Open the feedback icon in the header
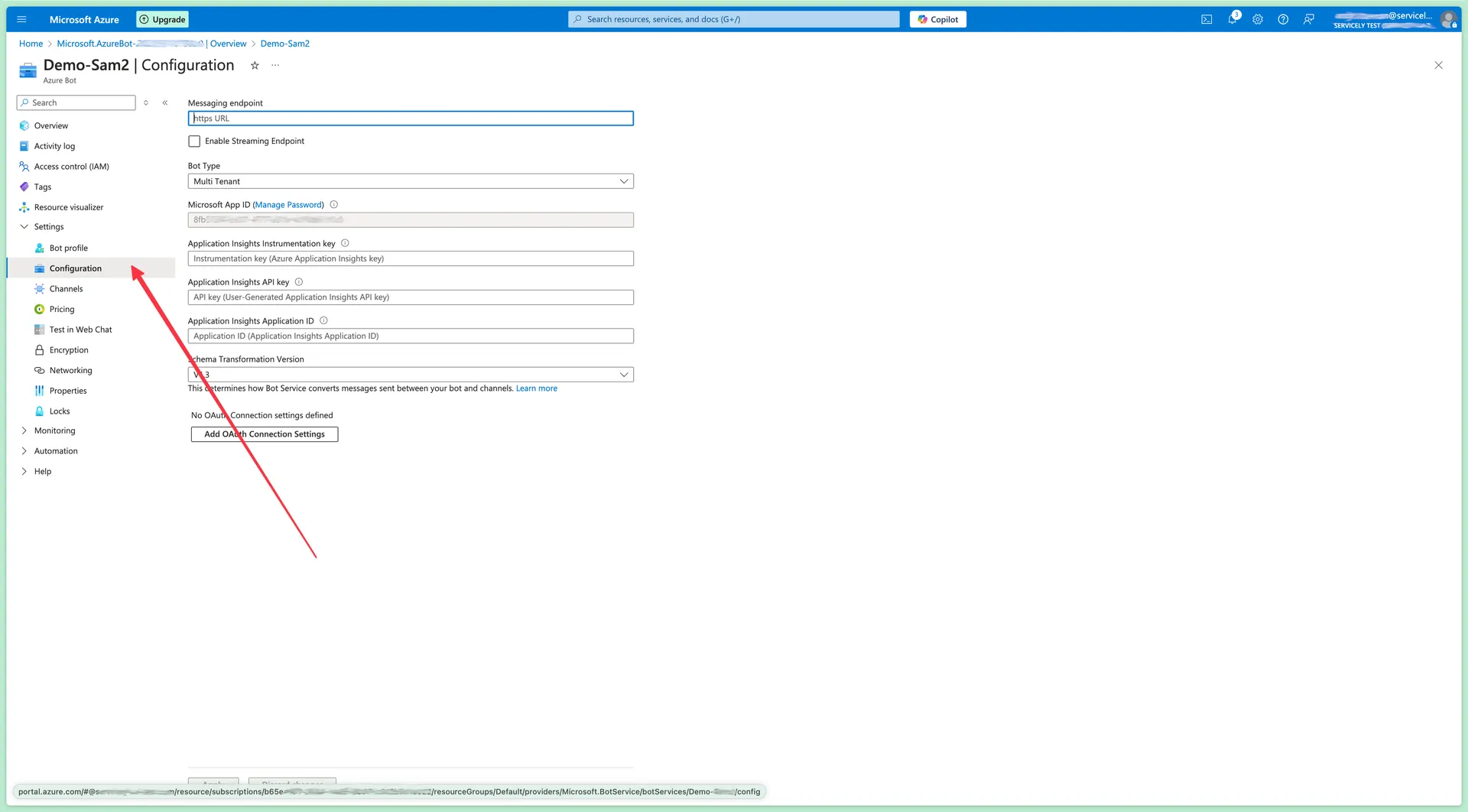 1309,19
